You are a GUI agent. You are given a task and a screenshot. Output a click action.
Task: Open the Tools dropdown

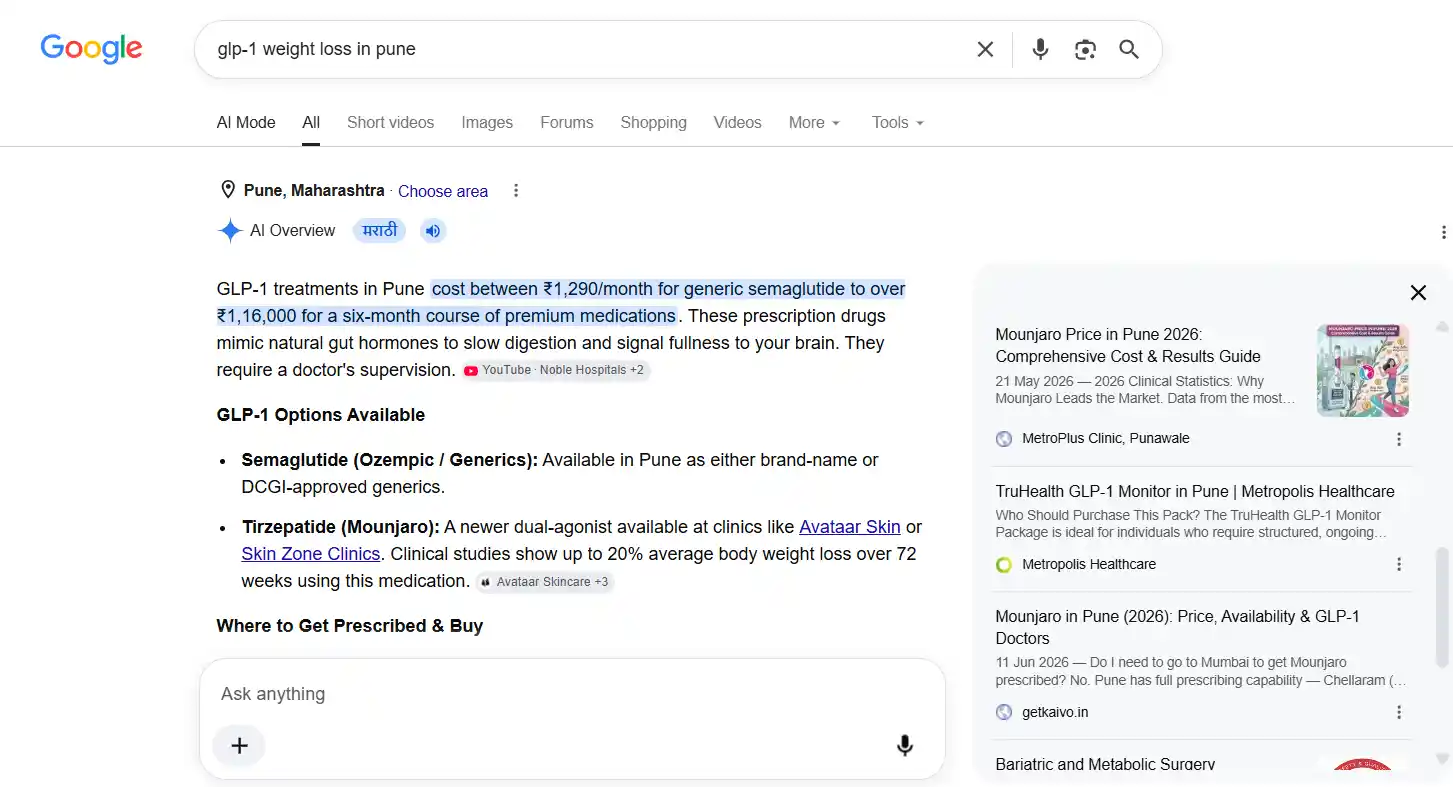897,122
